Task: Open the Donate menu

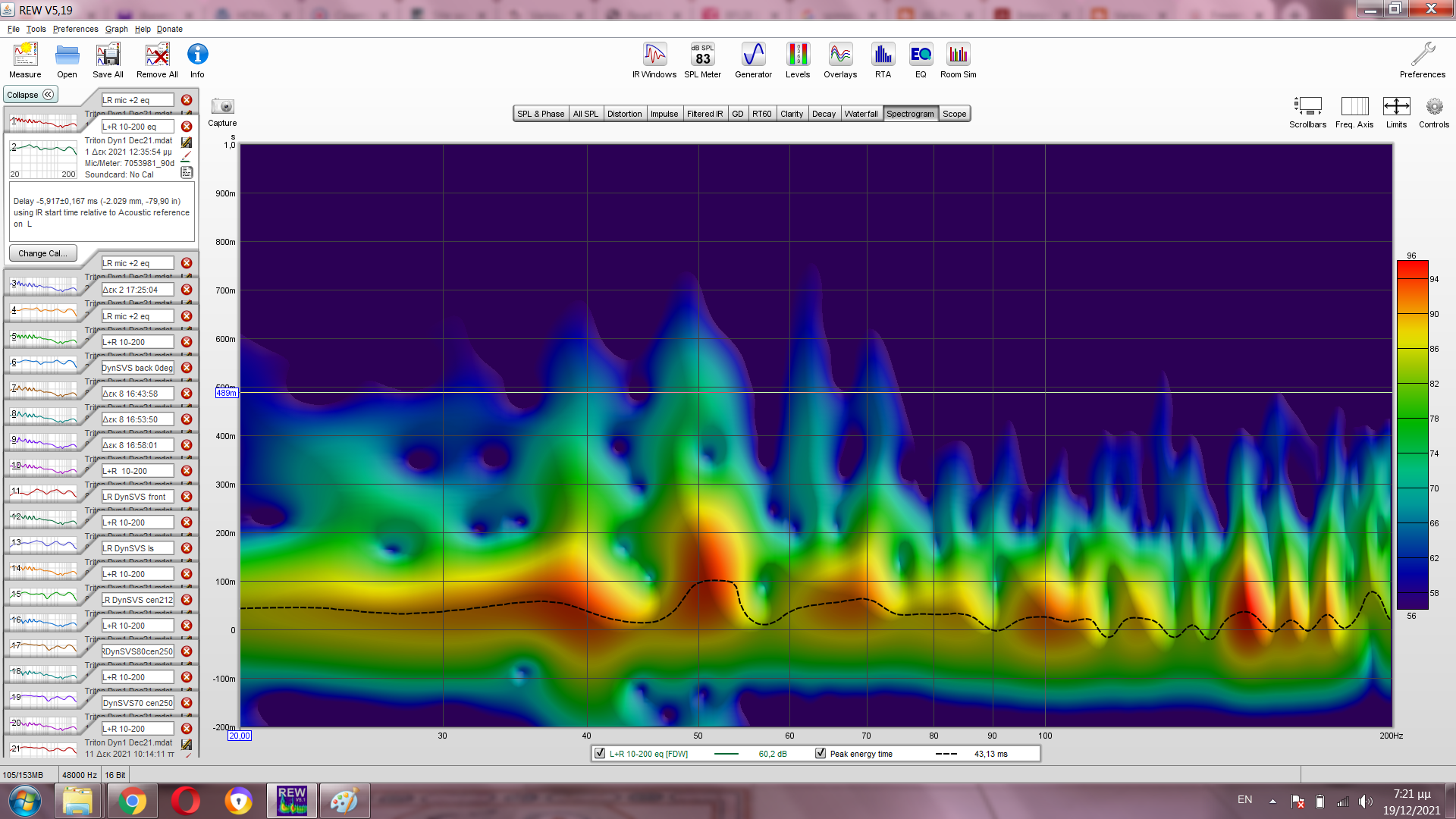Action: pos(170,29)
